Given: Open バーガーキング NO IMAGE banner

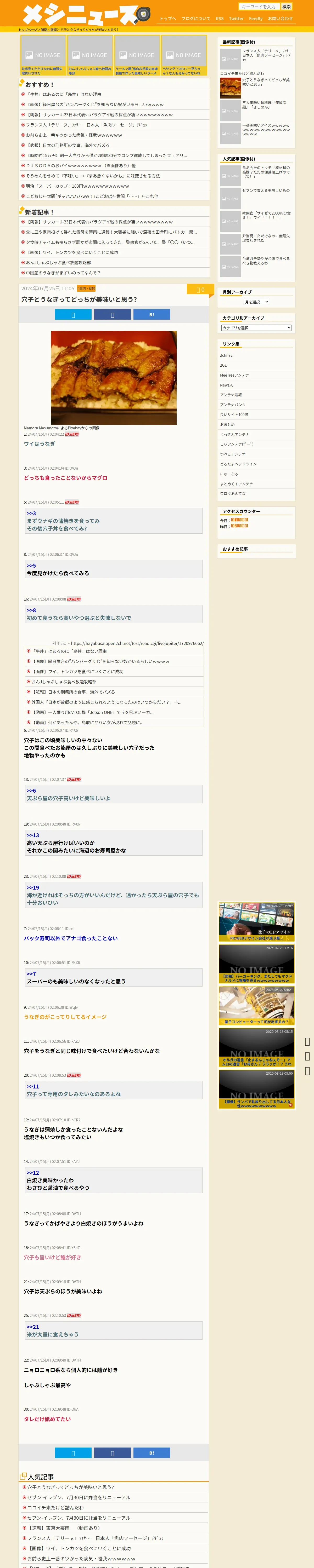Looking at the screenshot, I should (257, 964).
